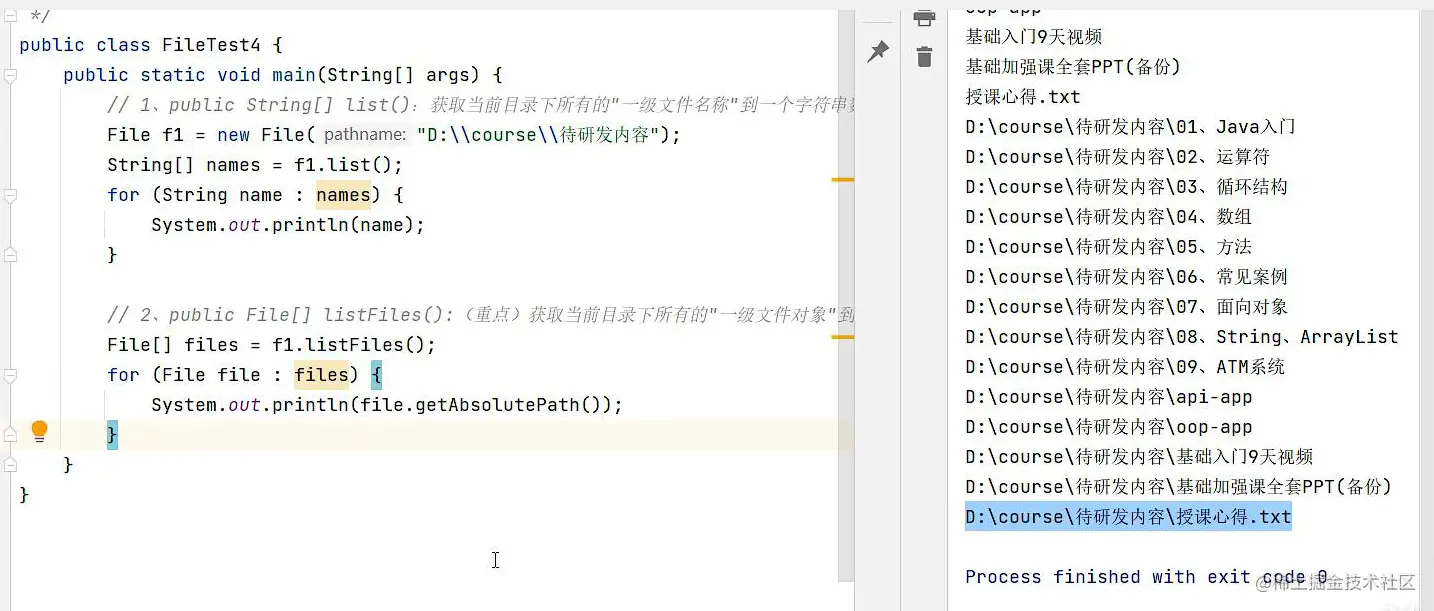The width and height of the screenshot is (1434, 611).
Task: Click console output '...\api-app'
Action: (1109, 397)
